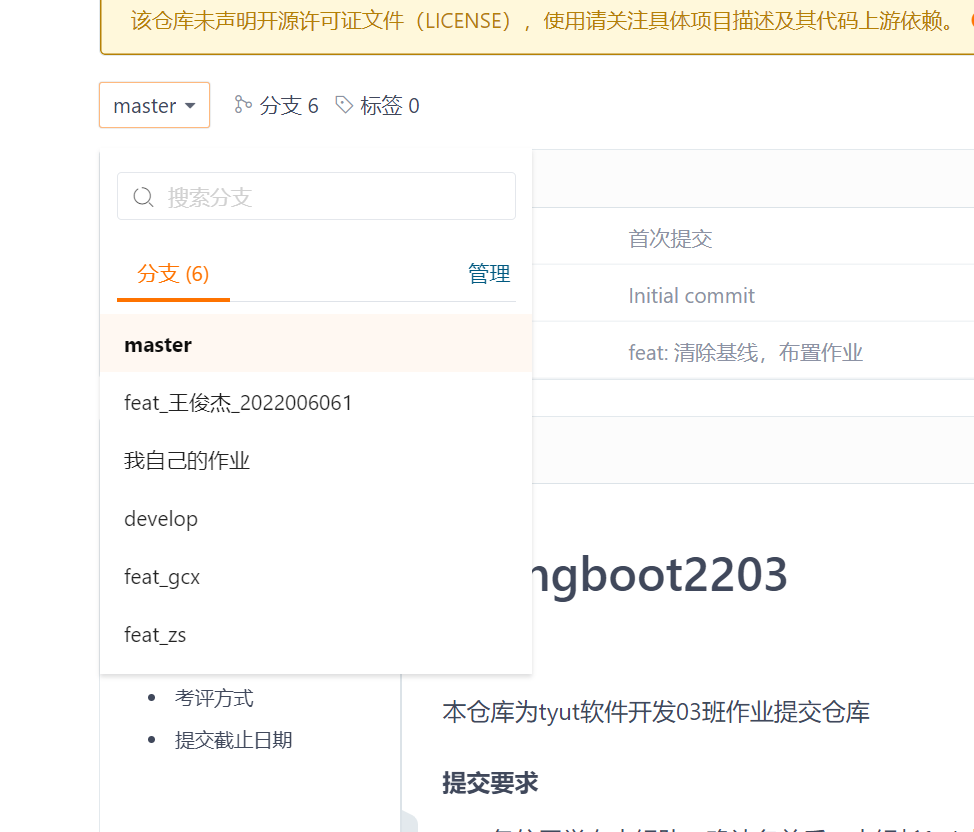This screenshot has width=974, height=832.
Task: Switch to the feat_gcx branch
Action: [316, 577]
